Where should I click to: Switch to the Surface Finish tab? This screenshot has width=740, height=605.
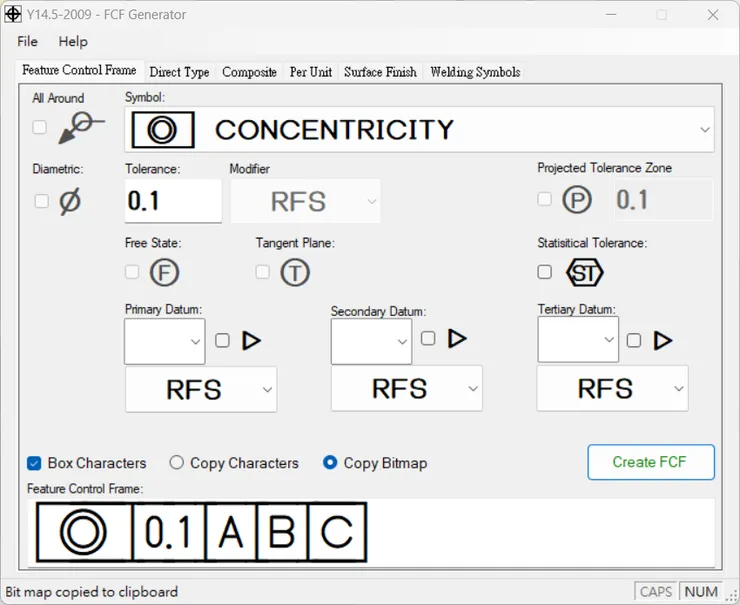click(x=380, y=72)
